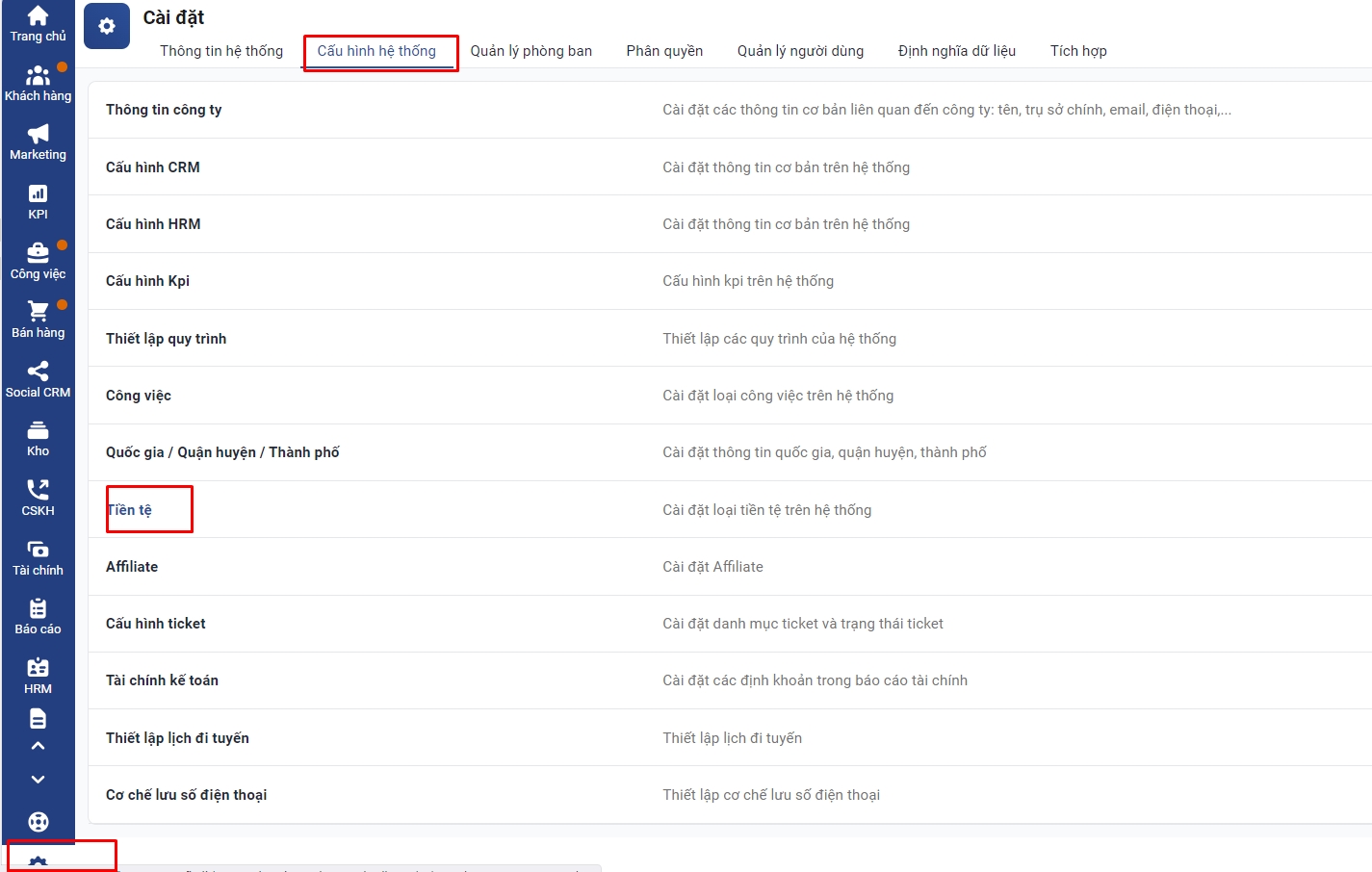Select Thiết lập quy trình row
This screenshot has height=872, width=1372.
click(x=167, y=339)
